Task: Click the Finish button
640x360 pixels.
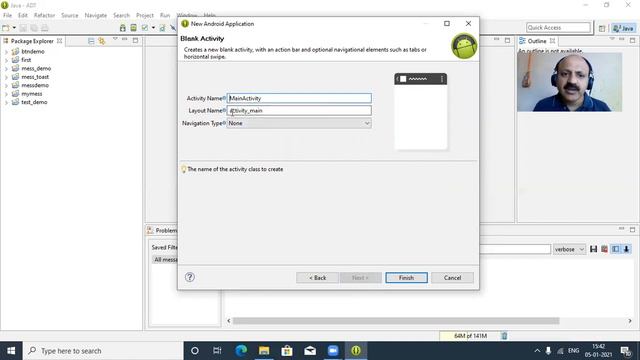Action: [406, 278]
